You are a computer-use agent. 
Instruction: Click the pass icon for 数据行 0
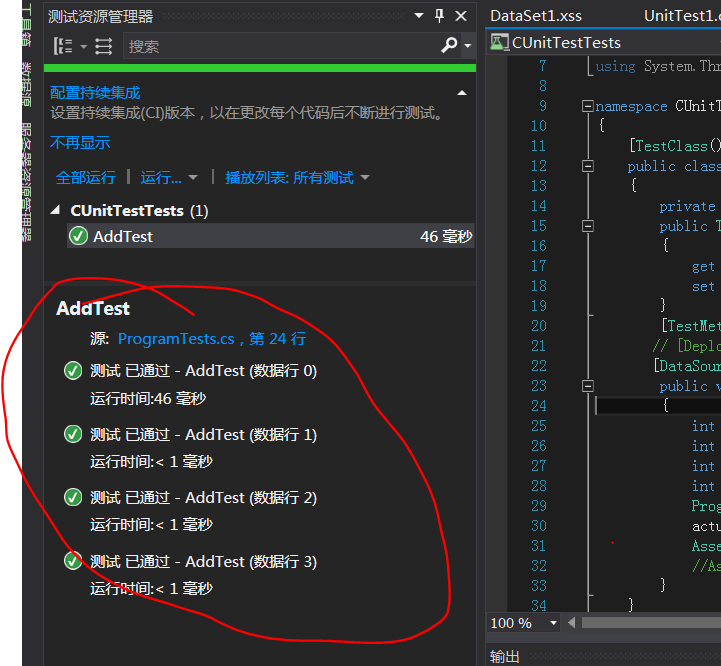pos(73,370)
